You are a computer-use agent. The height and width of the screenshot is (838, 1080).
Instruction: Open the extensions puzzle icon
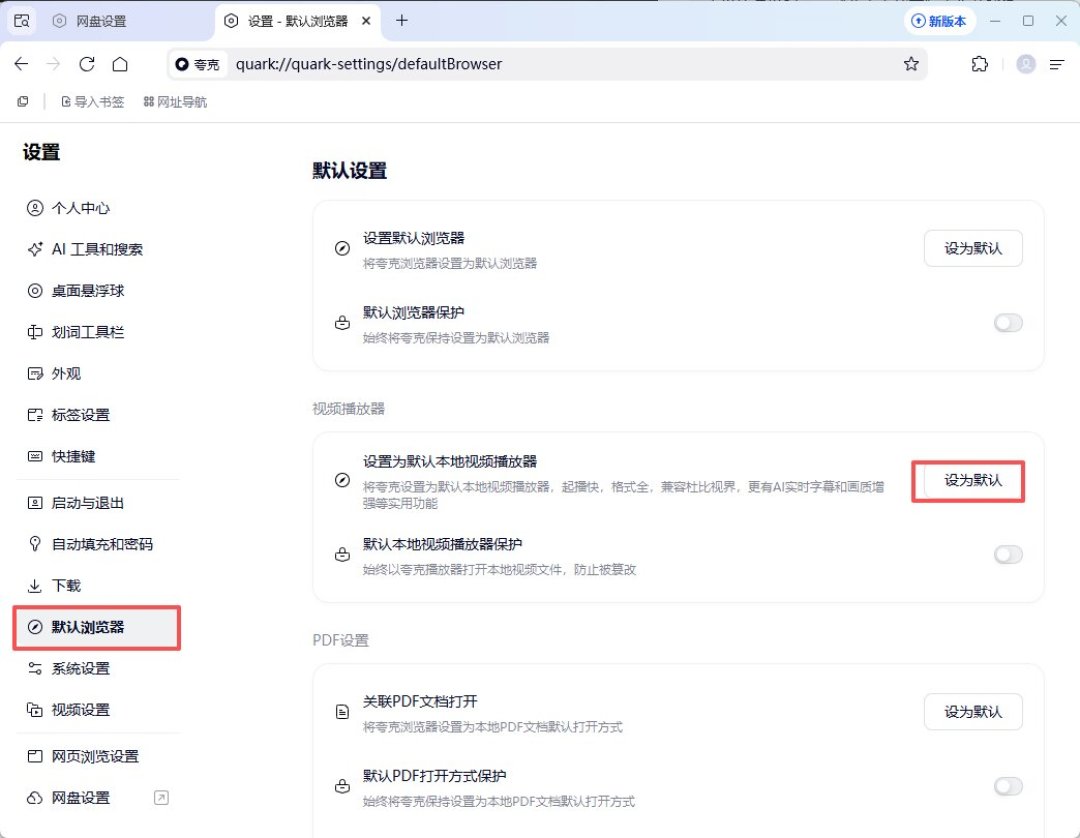click(x=979, y=64)
